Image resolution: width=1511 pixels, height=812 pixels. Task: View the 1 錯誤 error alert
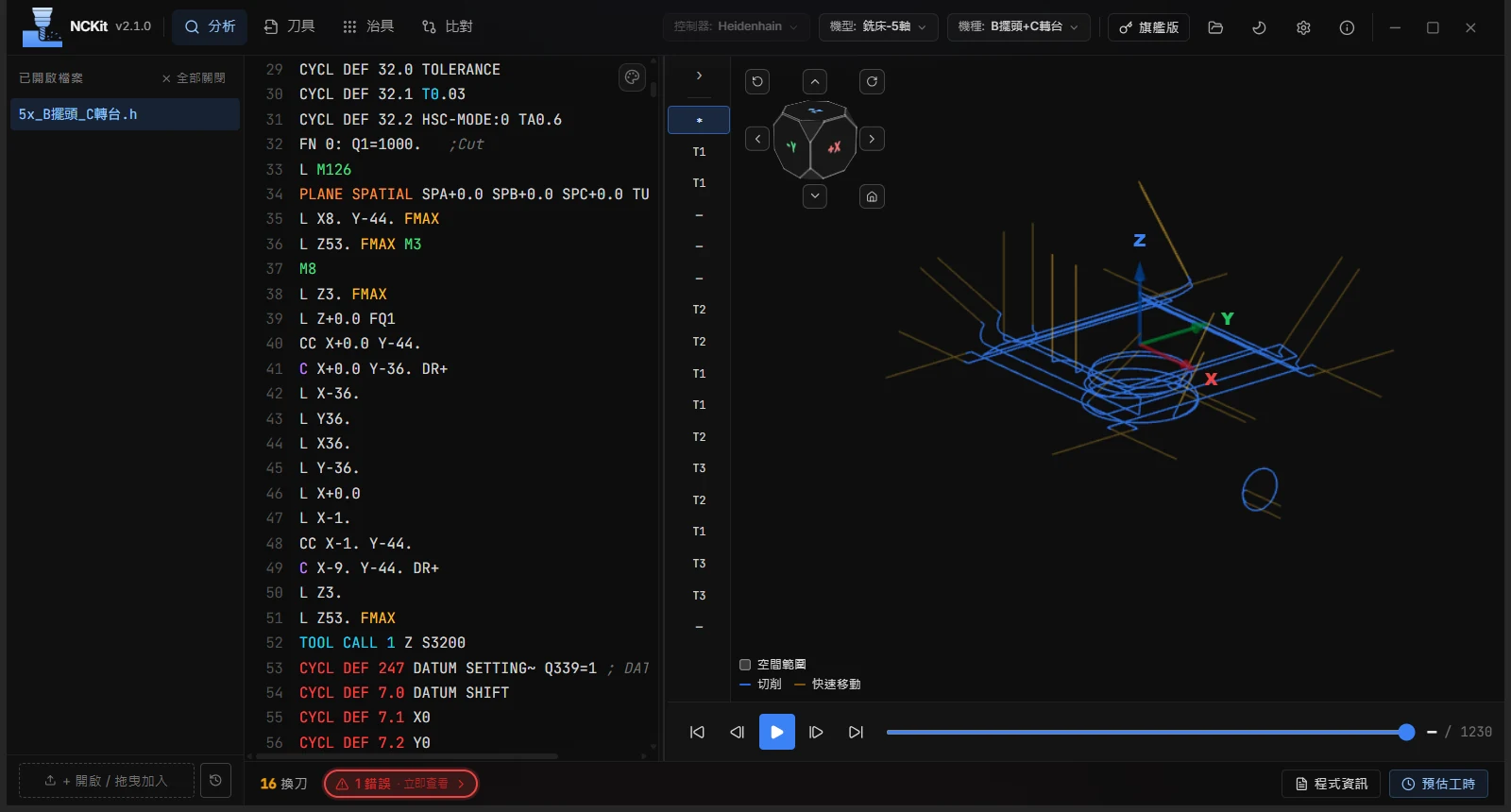(400, 784)
